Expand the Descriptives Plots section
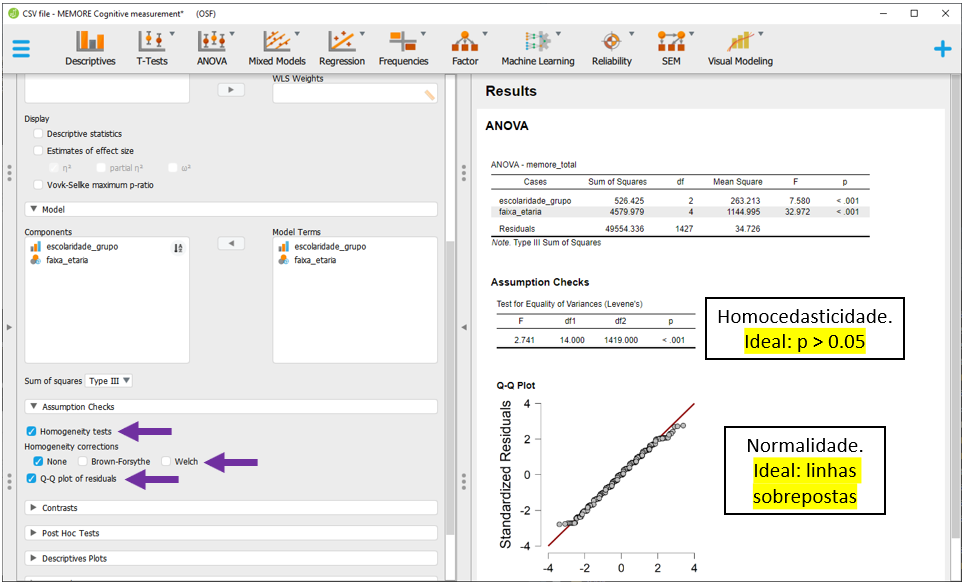Viewport: 965px width, 585px height. (231, 559)
